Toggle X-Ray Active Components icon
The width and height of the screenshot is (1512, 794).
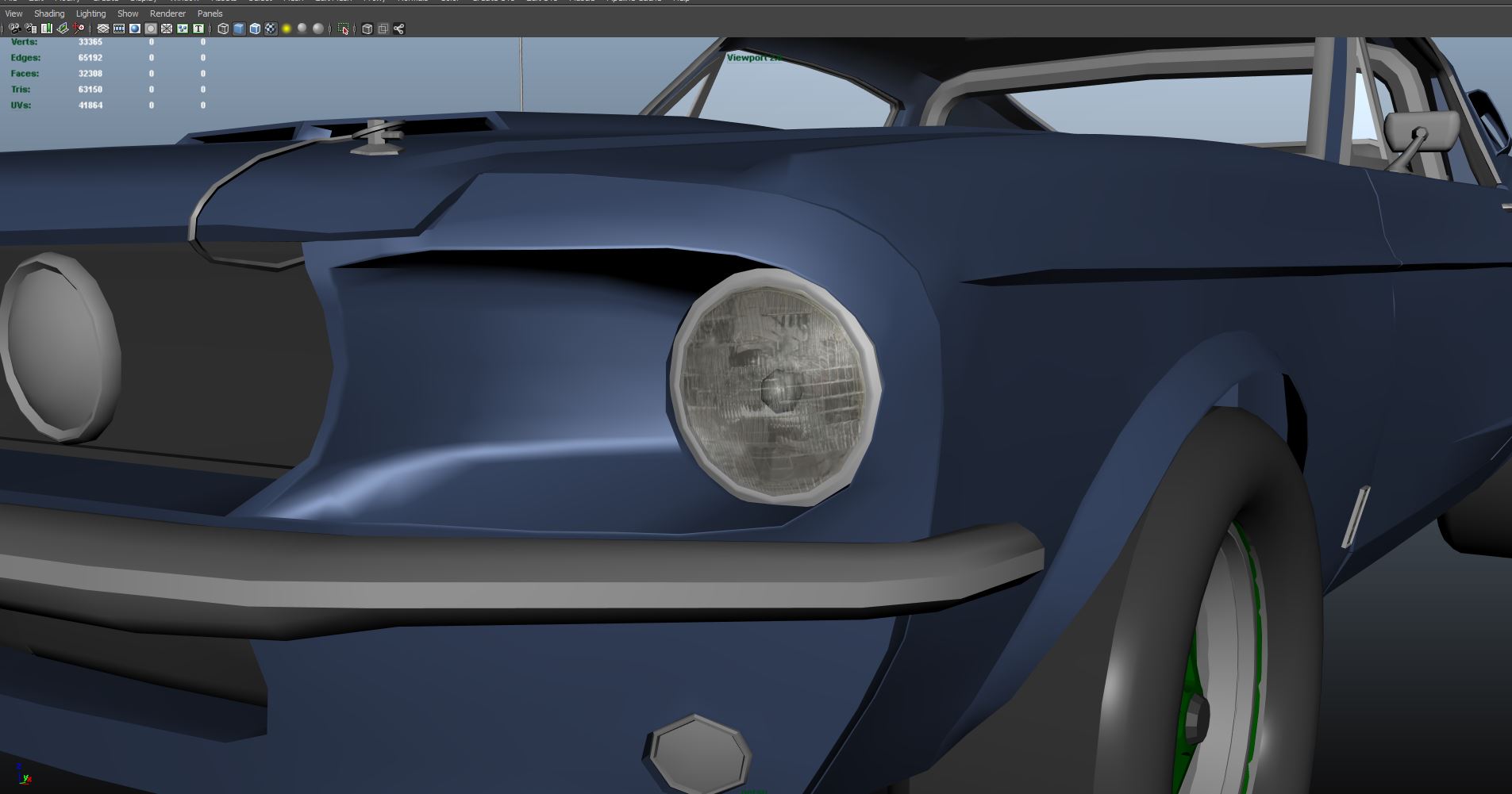point(383,29)
